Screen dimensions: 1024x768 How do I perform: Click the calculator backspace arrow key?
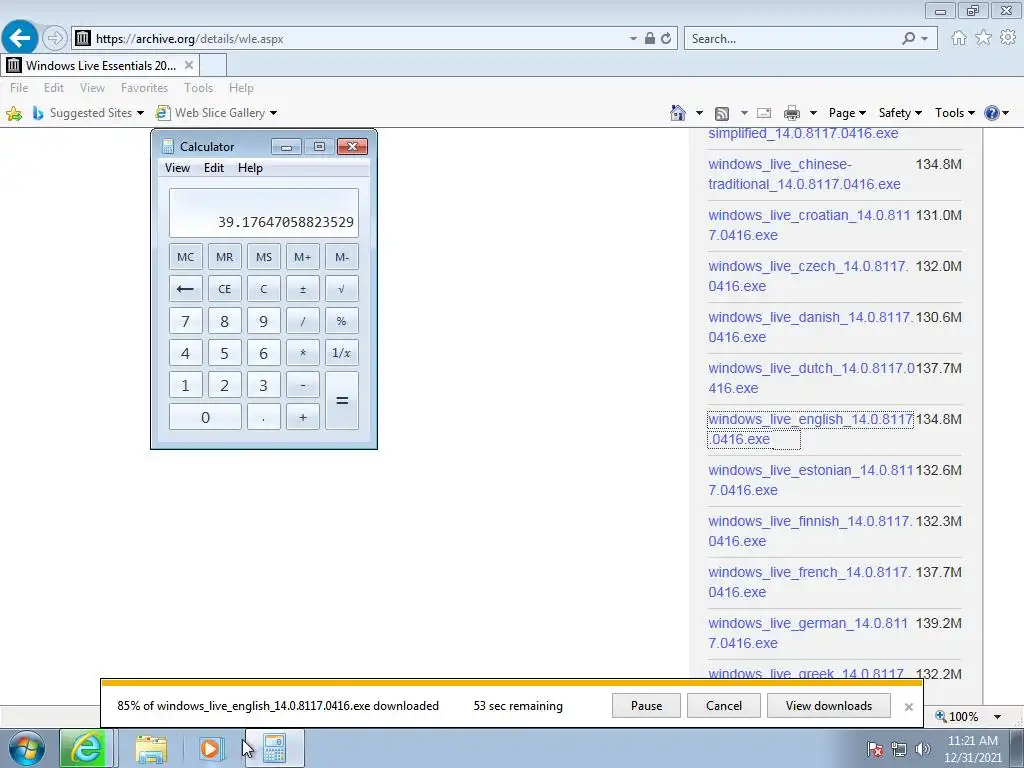click(185, 289)
